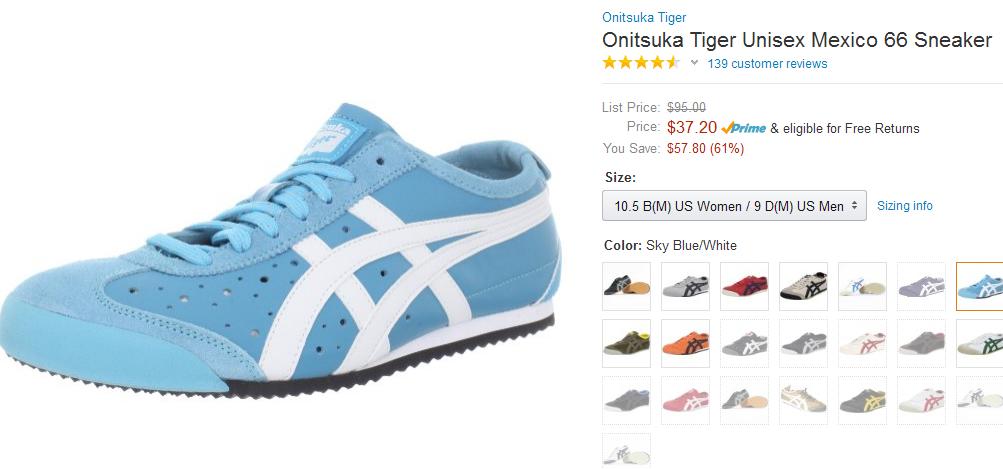Select the orange shoe color swatch
Screen dimensions: 1003x469
point(685,344)
